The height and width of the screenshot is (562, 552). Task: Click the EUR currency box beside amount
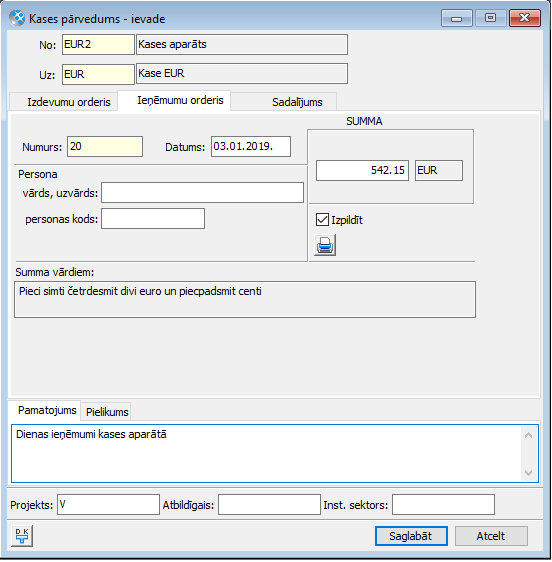coord(439,170)
